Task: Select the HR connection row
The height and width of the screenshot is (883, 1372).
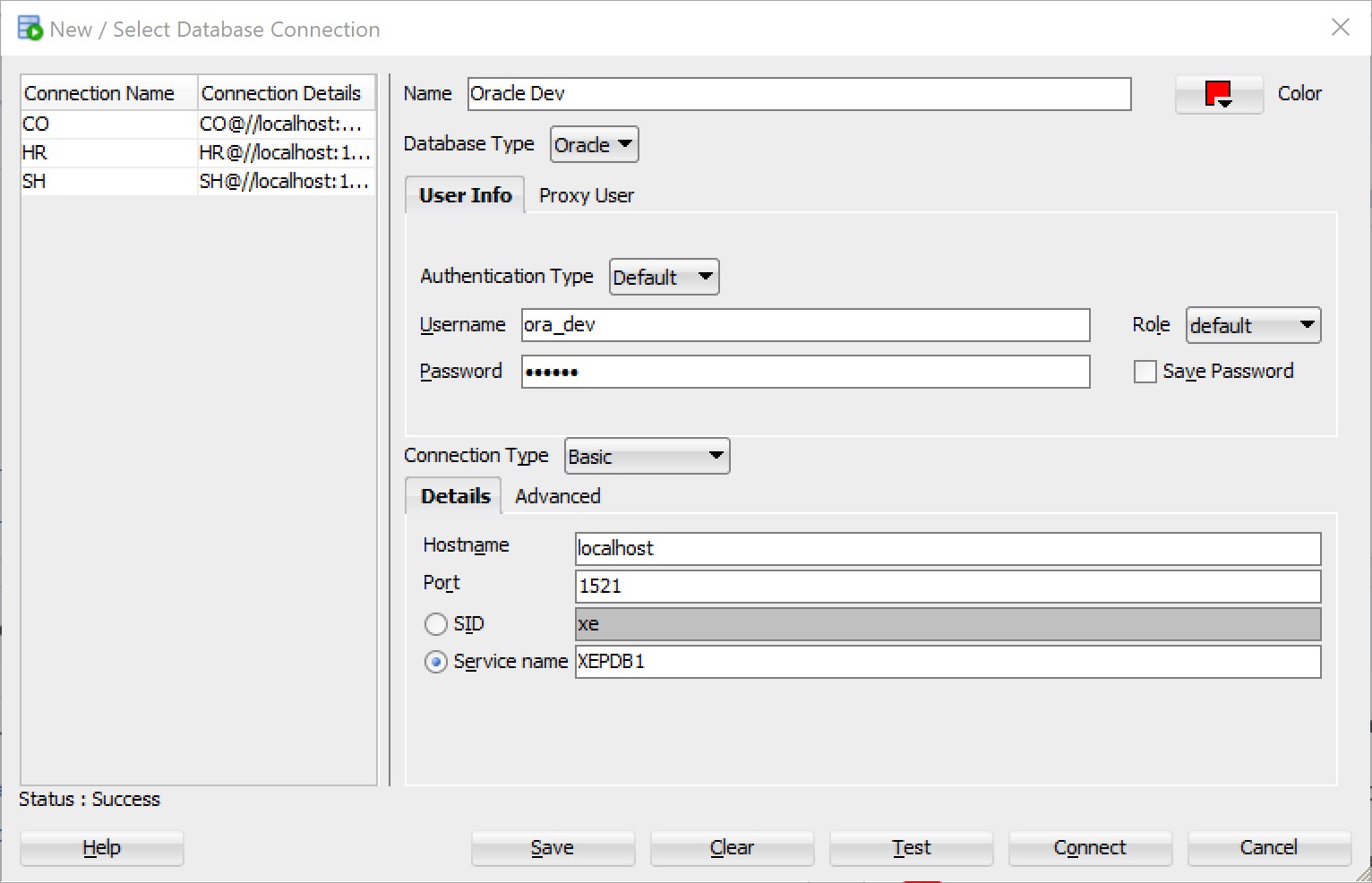Action: 198,152
